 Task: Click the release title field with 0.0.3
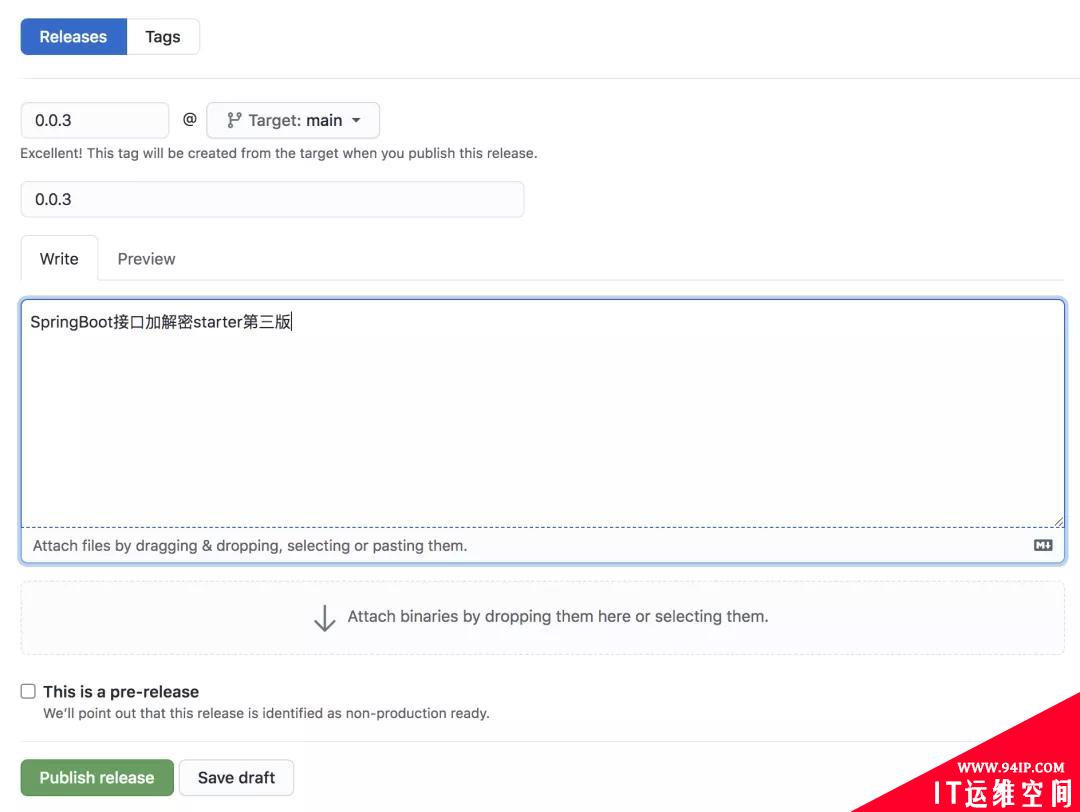[272, 199]
